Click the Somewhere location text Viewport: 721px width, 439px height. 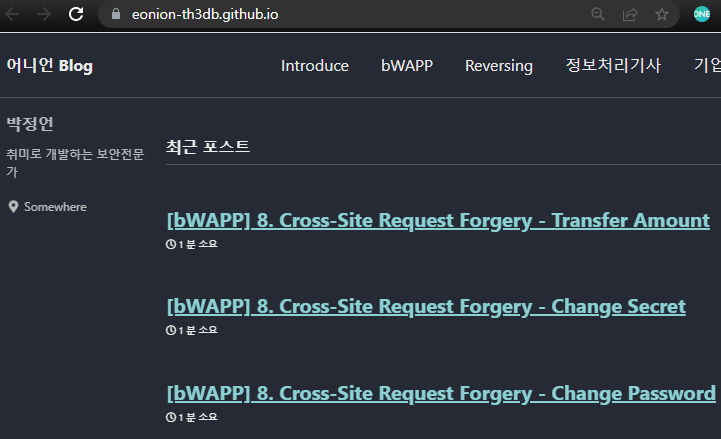55,207
